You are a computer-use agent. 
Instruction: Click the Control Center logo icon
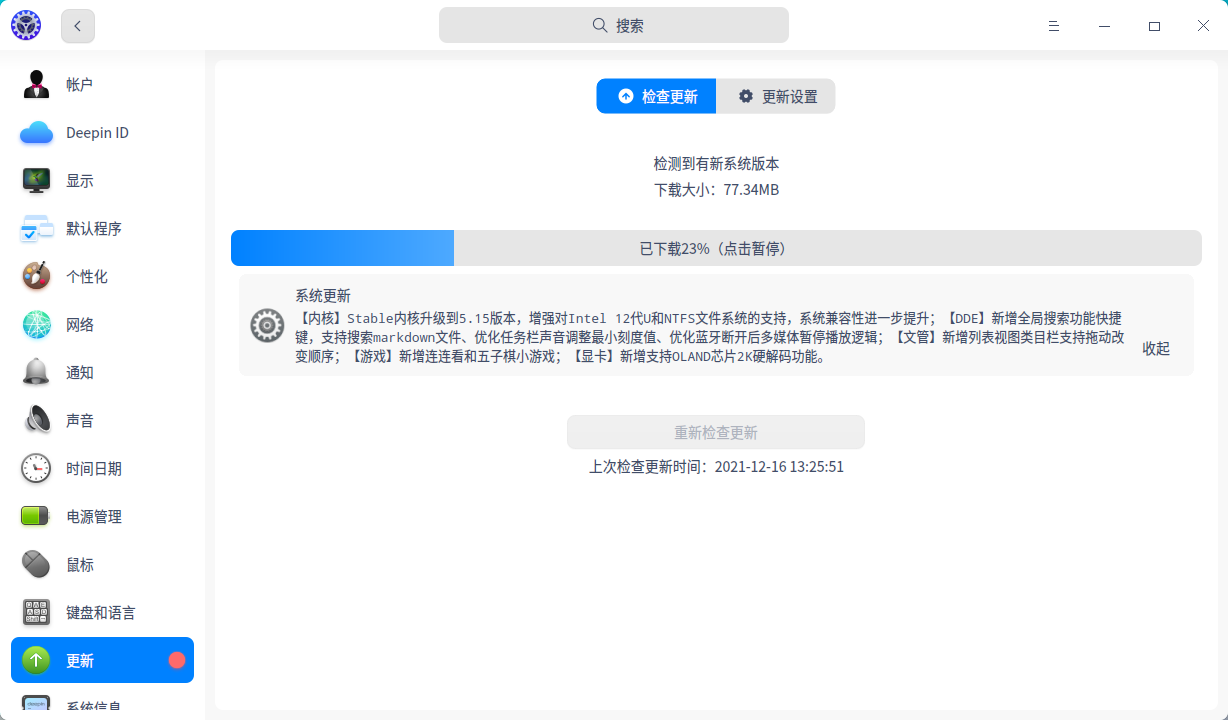(26, 26)
